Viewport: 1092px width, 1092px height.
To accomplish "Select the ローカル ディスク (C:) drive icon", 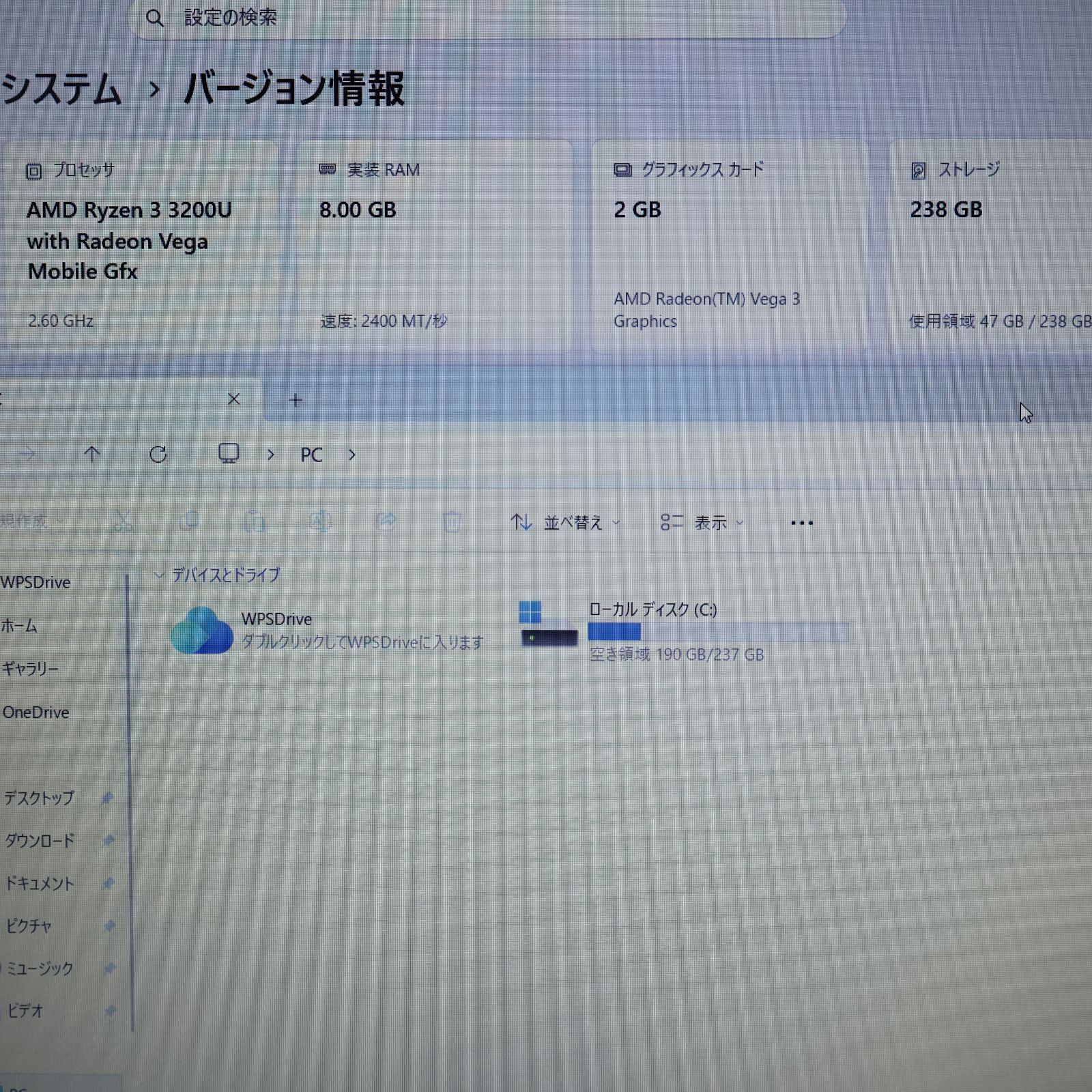I will click(549, 623).
